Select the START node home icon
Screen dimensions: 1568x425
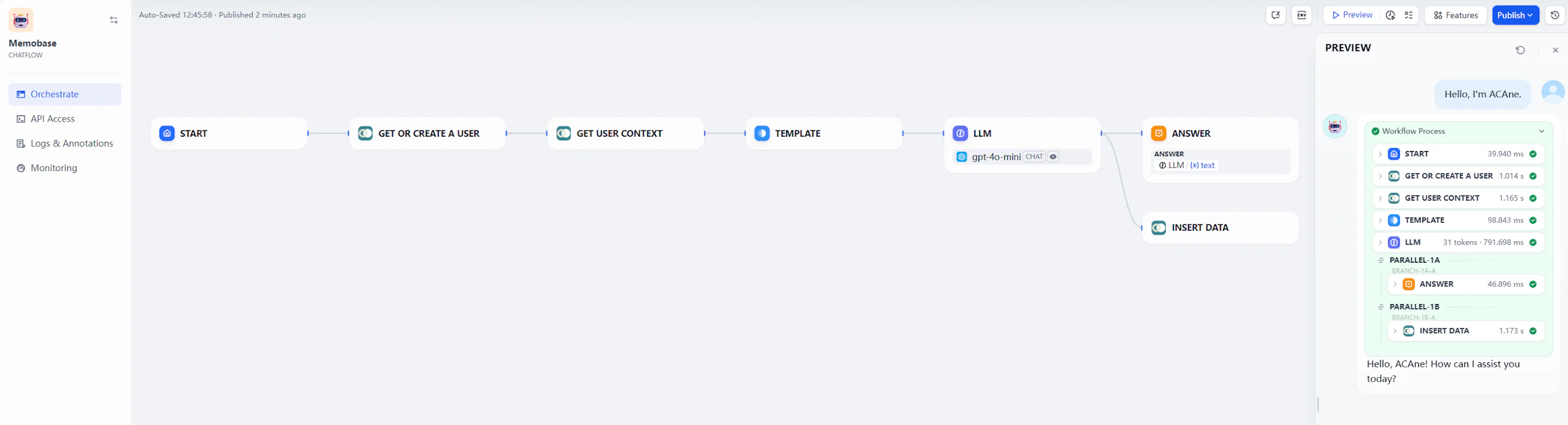click(x=166, y=133)
